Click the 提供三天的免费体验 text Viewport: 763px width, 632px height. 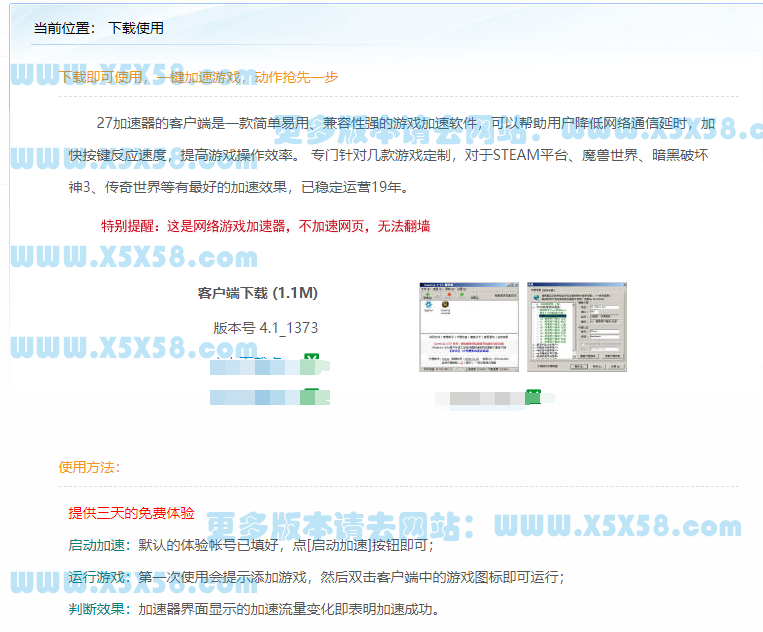coord(131,513)
